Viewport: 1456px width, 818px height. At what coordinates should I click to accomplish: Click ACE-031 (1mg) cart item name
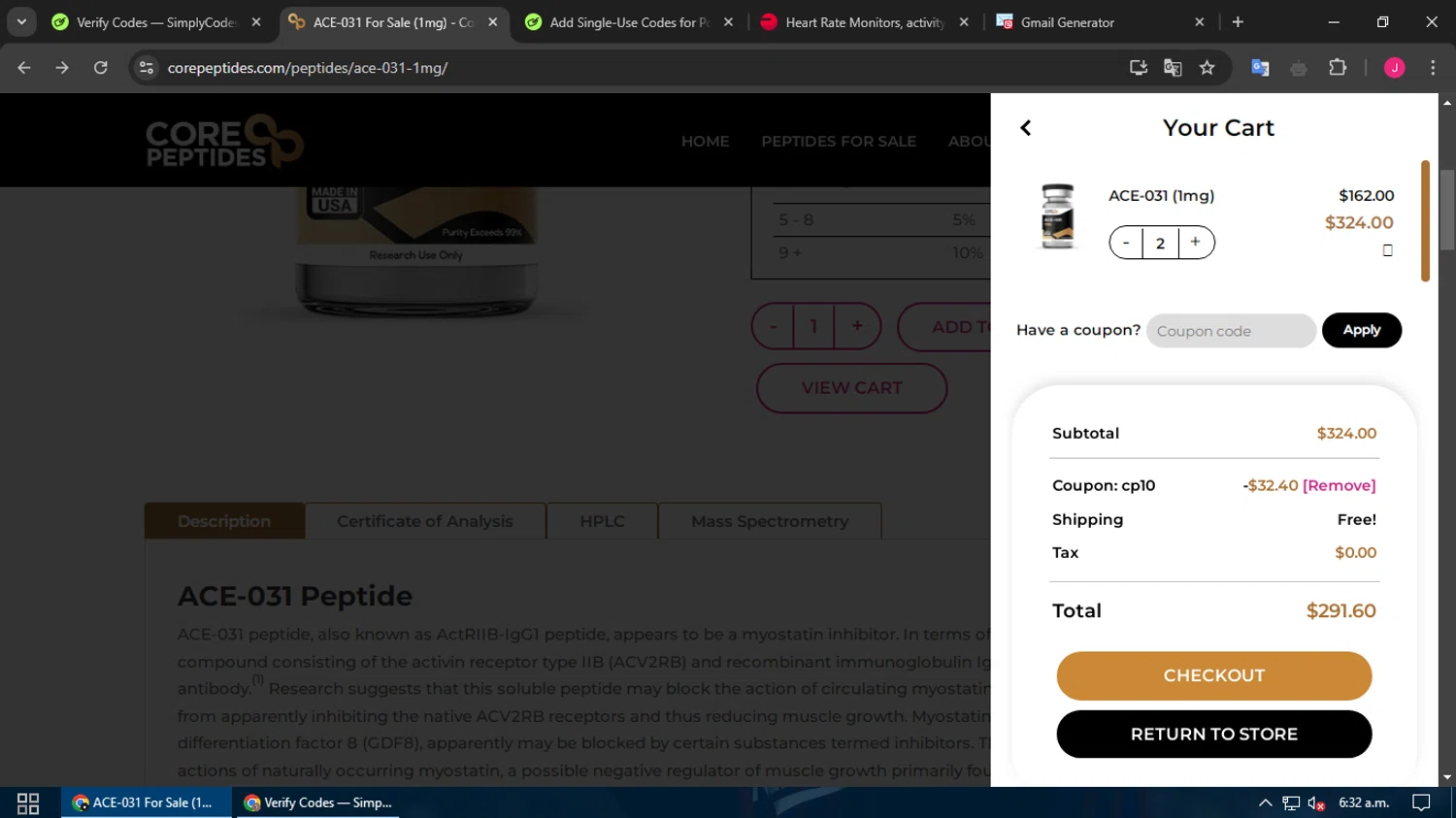(x=1161, y=195)
